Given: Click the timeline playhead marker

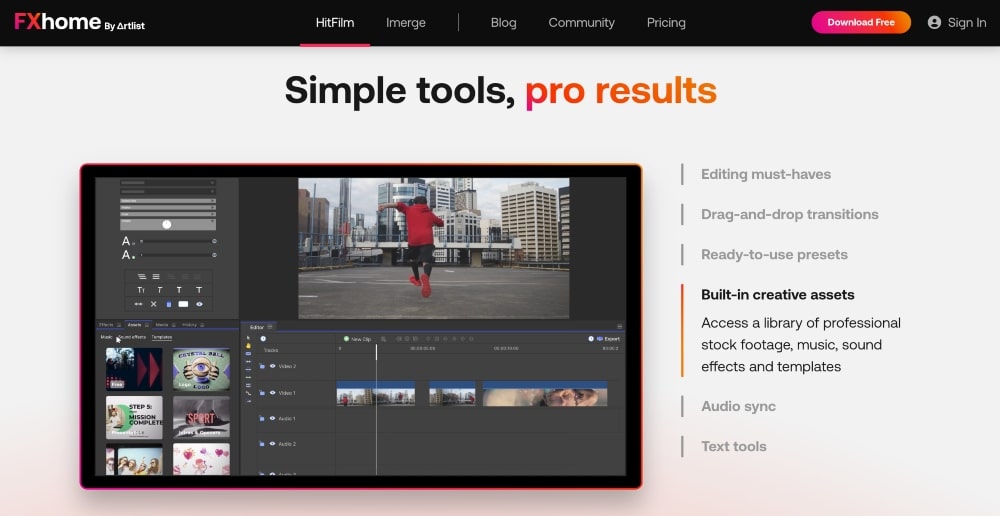Looking at the screenshot, I should click(376, 352).
